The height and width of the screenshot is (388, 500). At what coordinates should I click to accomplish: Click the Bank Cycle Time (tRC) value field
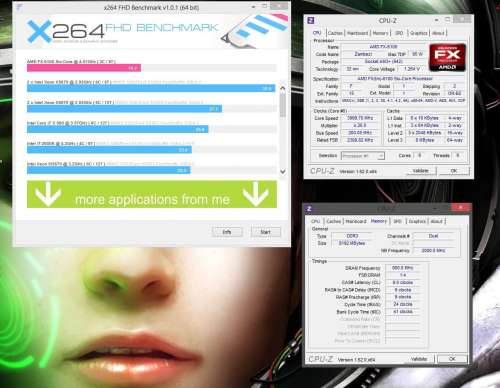click(403, 312)
